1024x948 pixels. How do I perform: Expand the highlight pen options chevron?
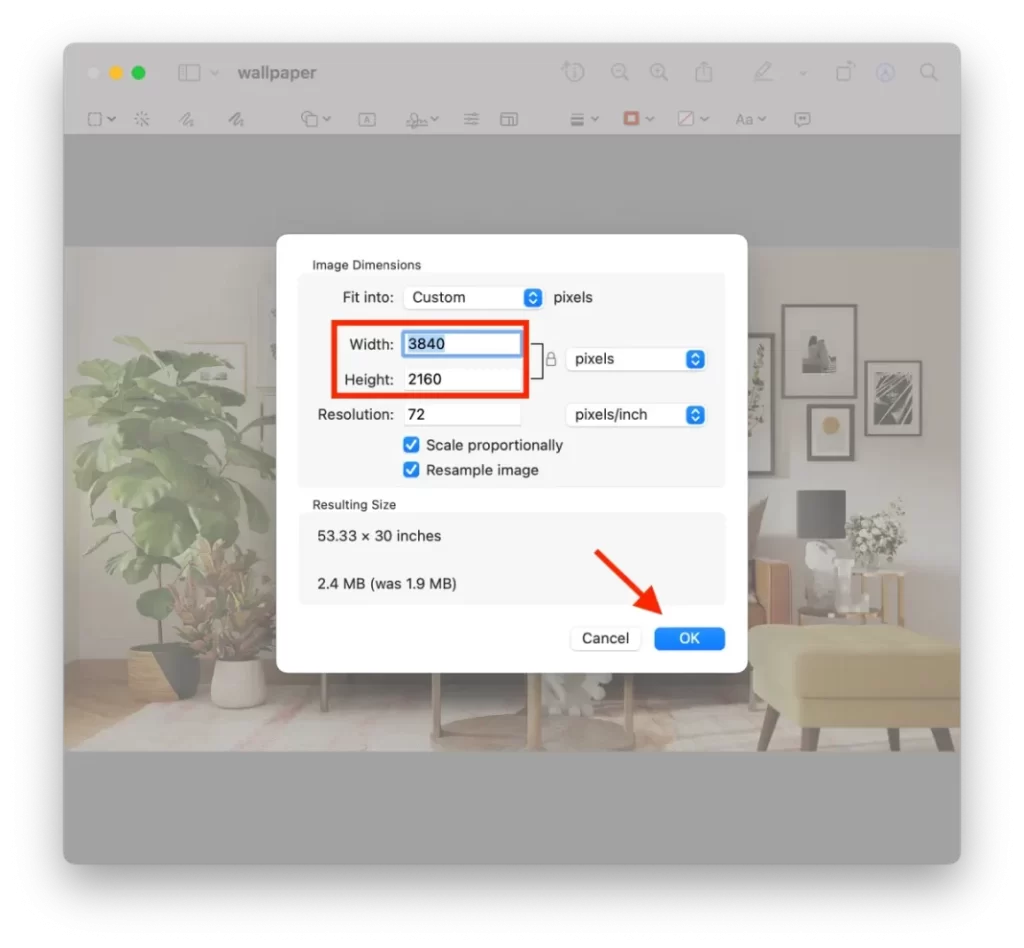click(x=803, y=73)
